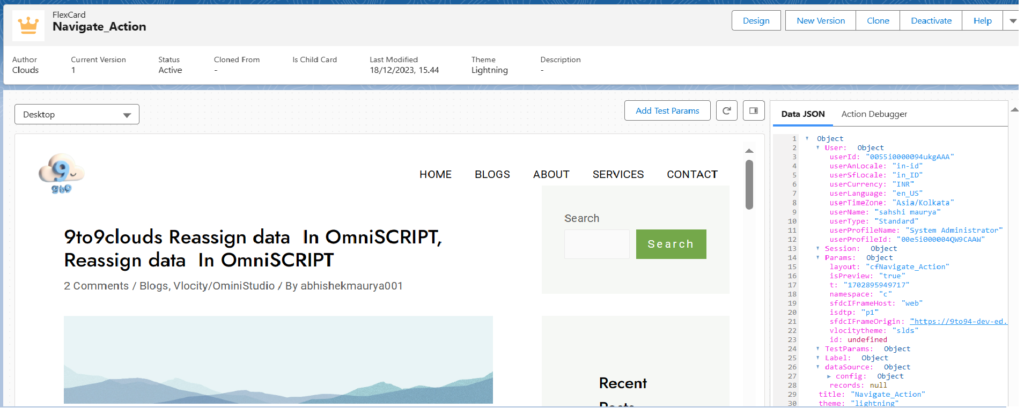The width and height of the screenshot is (1024, 408).
Task: Click the Status value Active
Action: [x=170, y=70]
